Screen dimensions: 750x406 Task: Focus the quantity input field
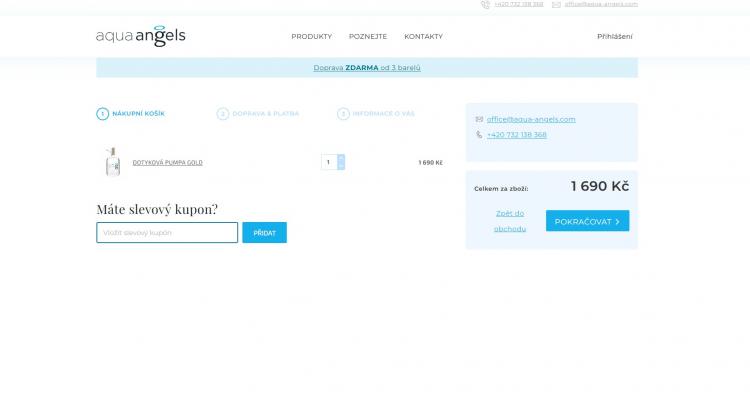click(329, 162)
